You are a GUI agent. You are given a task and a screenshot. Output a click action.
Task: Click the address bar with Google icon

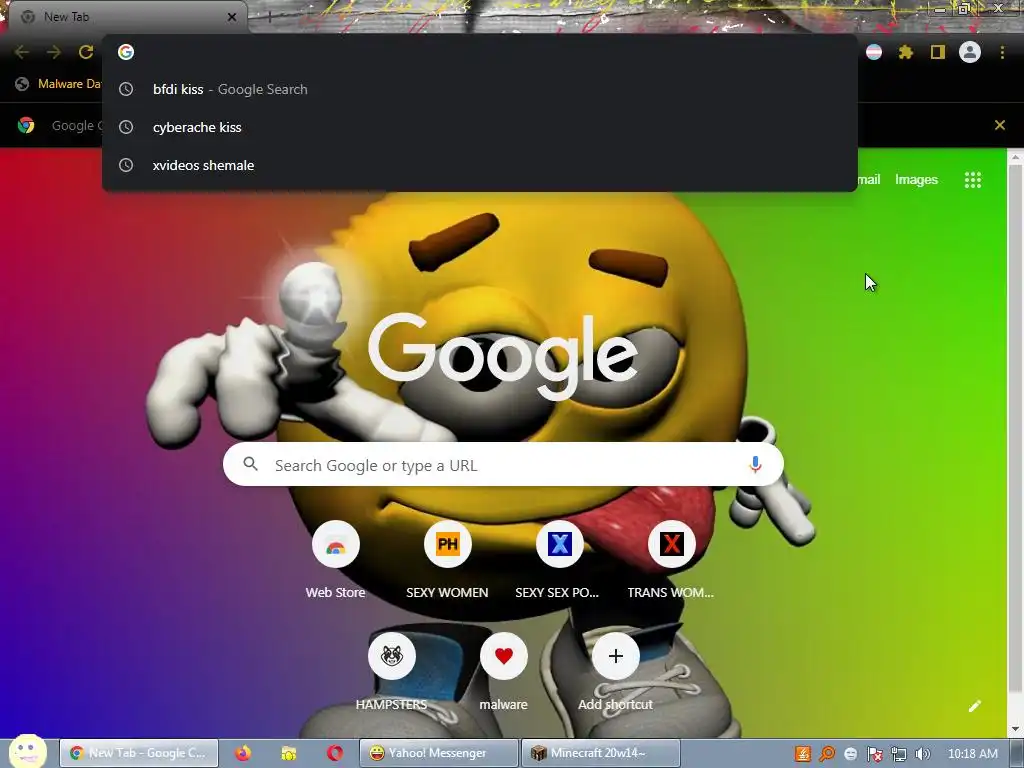[x=480, y=52]
